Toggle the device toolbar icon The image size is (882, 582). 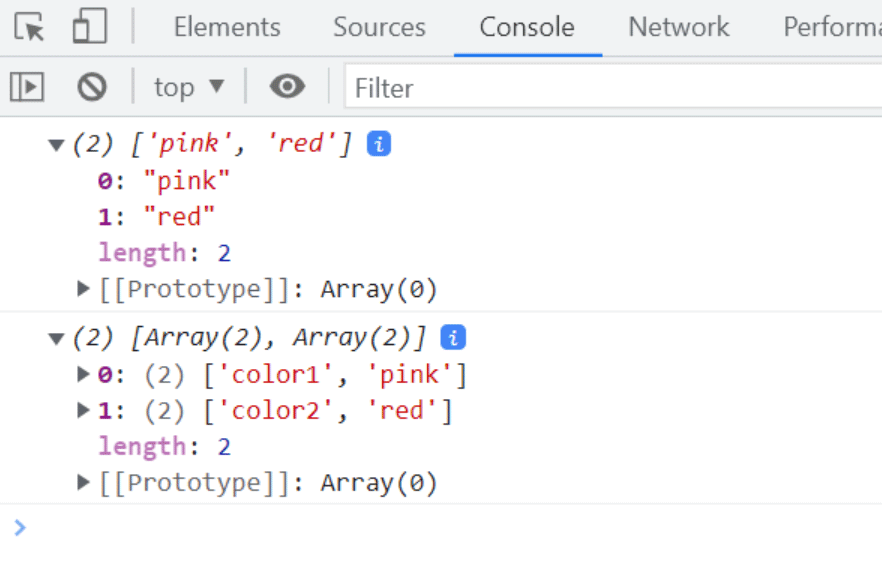click(x=89, y=27)
